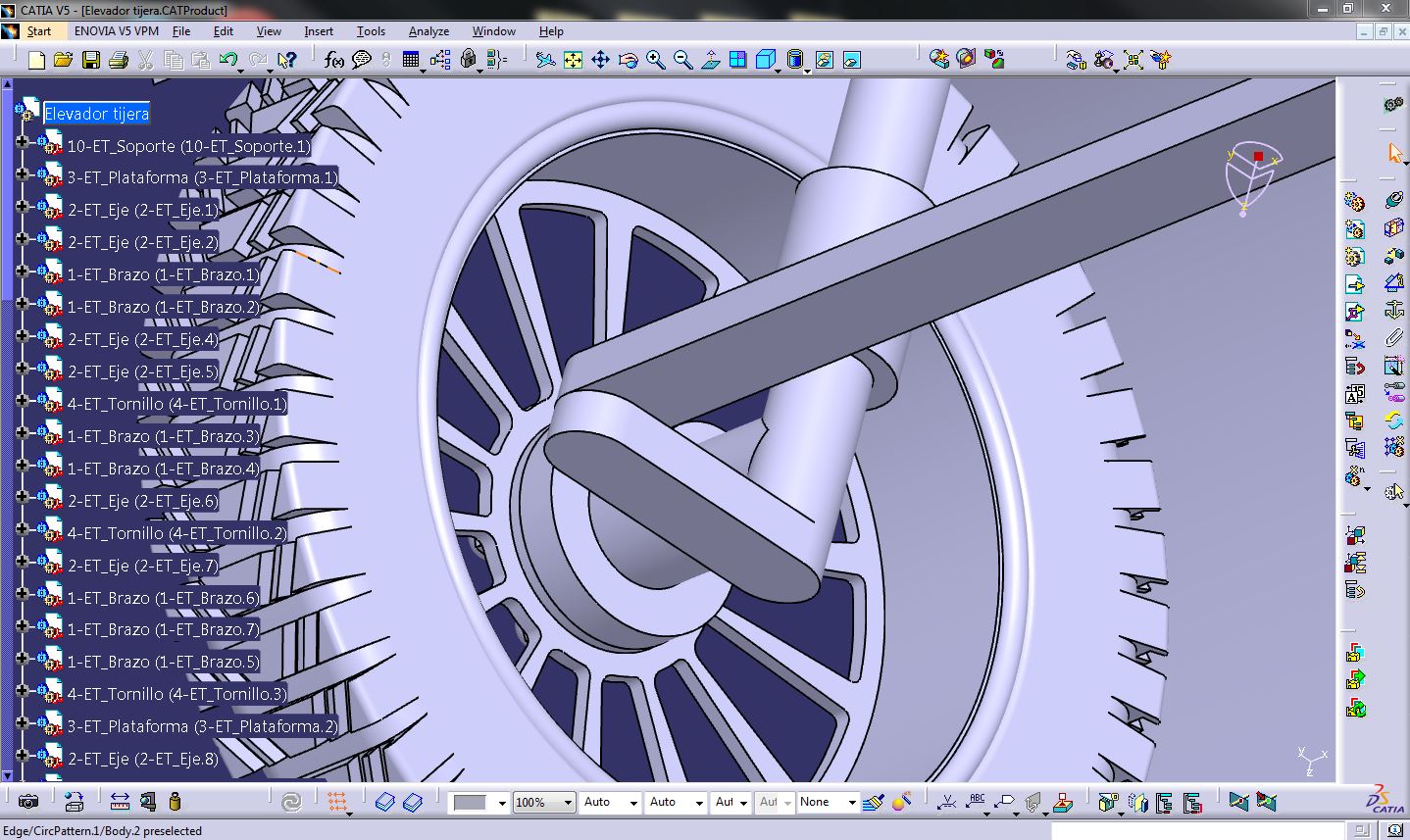
Task: Click the Shading view mode cylinder
Action: [x=795, y=60]
